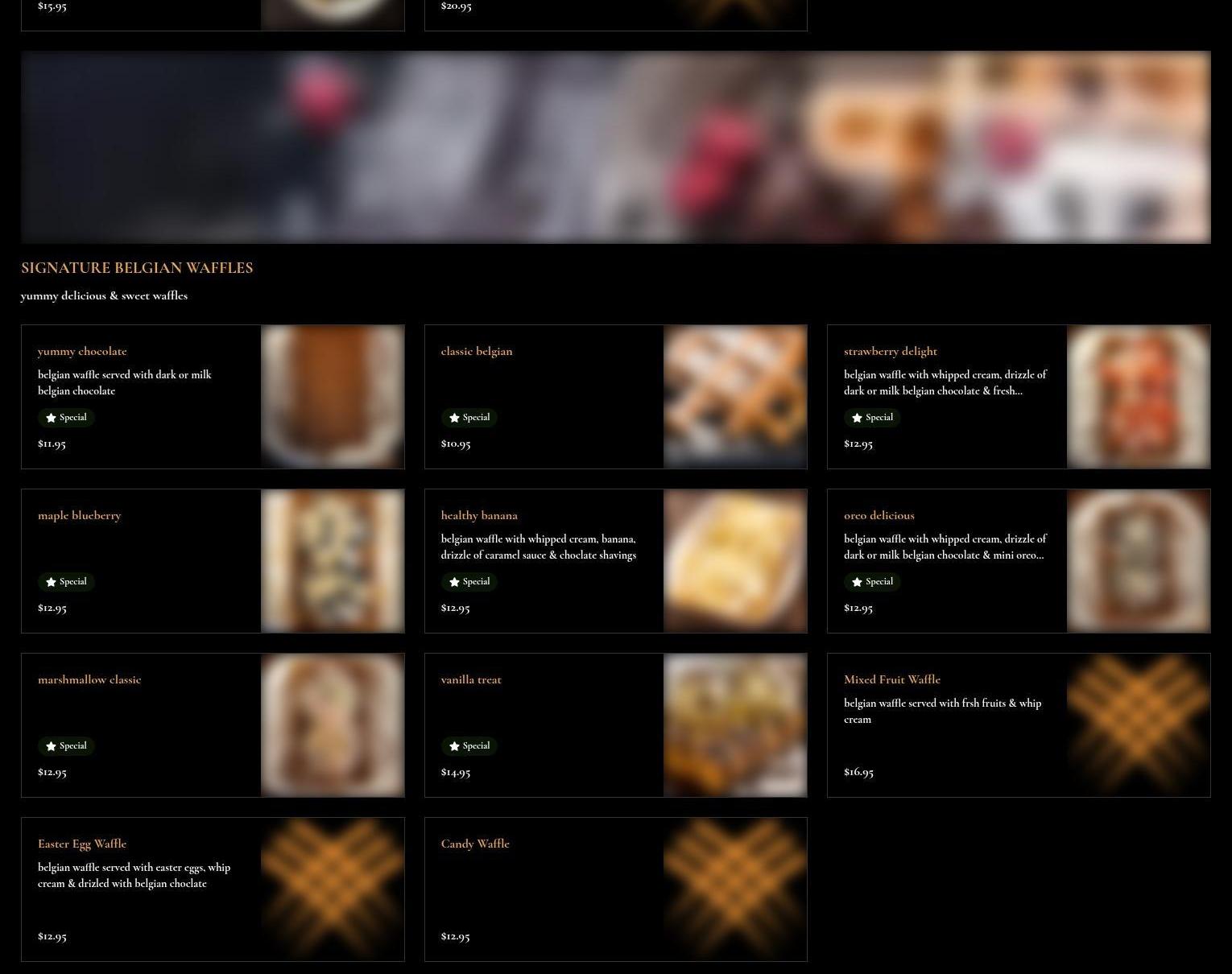The image size is (1232, 974).
Task: Click the vanilla treat waffle photo
Action: (735, 725)
